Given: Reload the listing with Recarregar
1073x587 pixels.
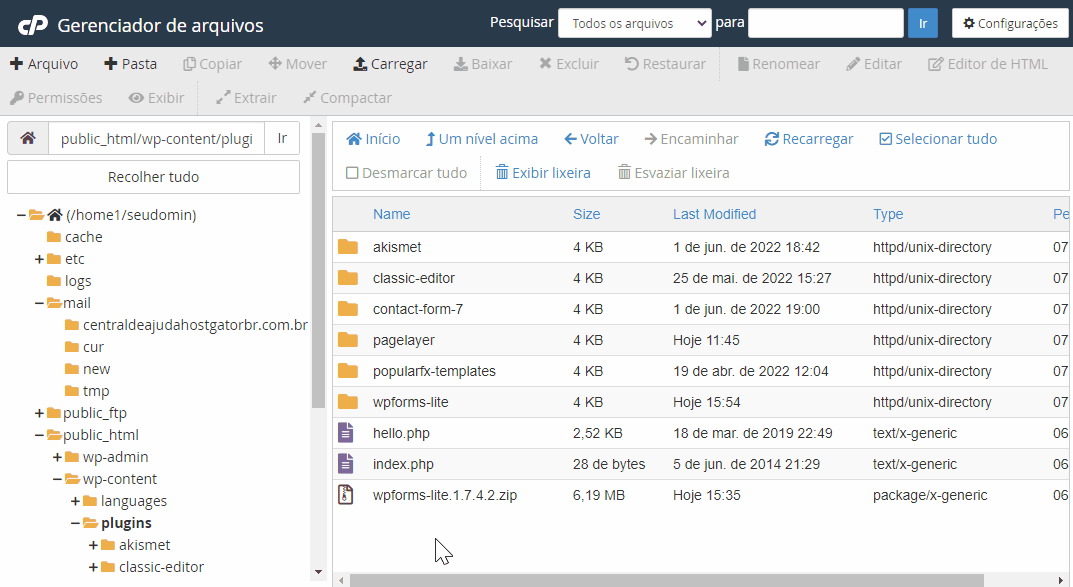Looking at the screenshot, I should point(809,139).
